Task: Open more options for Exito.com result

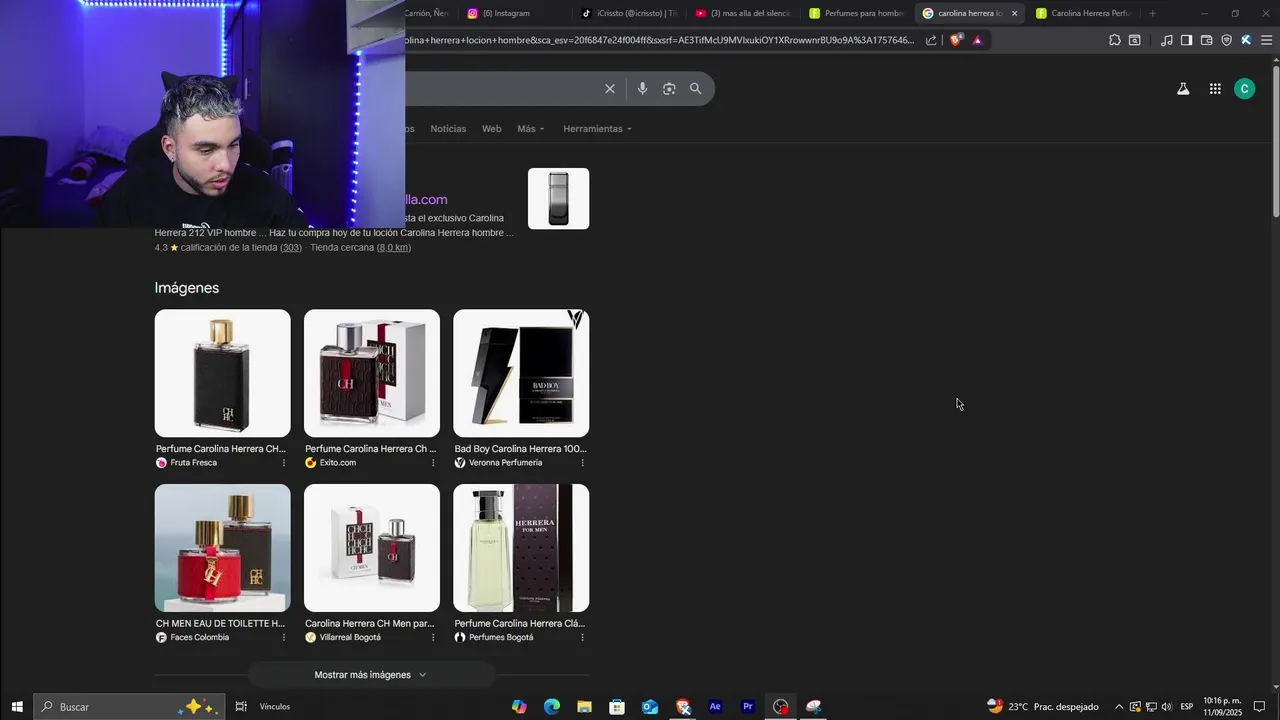Action: (433, 463)
